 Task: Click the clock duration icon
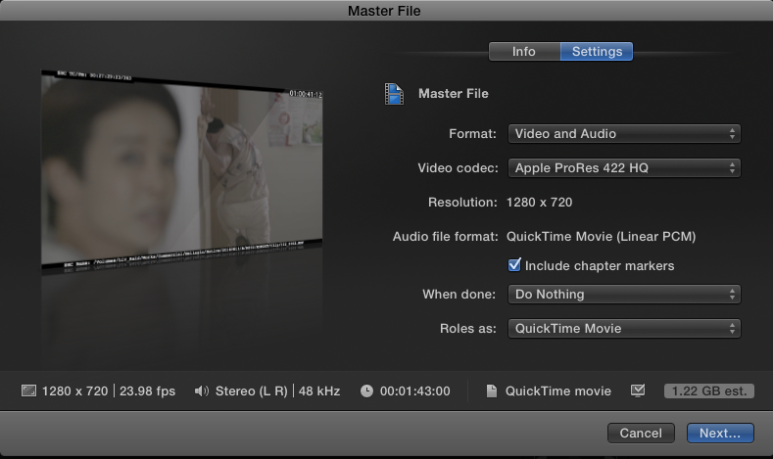(x=366, y=391)
